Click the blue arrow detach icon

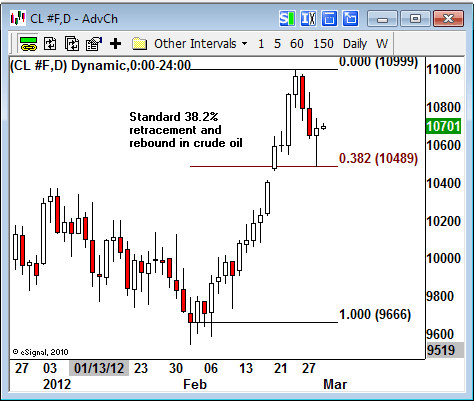tap(350, 19)
